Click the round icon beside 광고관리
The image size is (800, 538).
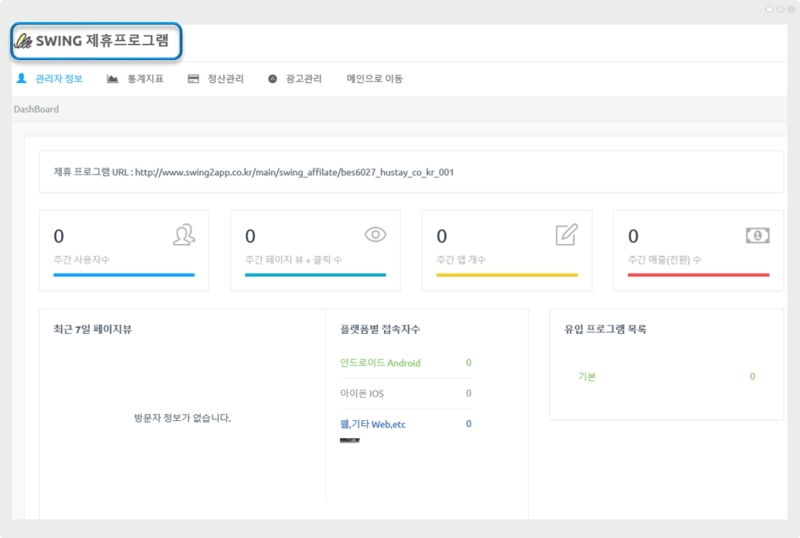click(x=272, y=78)
